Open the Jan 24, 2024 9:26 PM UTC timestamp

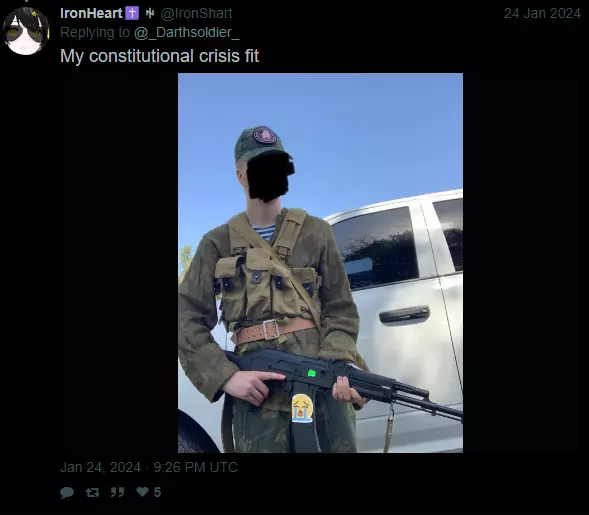[x=149, y=467]
